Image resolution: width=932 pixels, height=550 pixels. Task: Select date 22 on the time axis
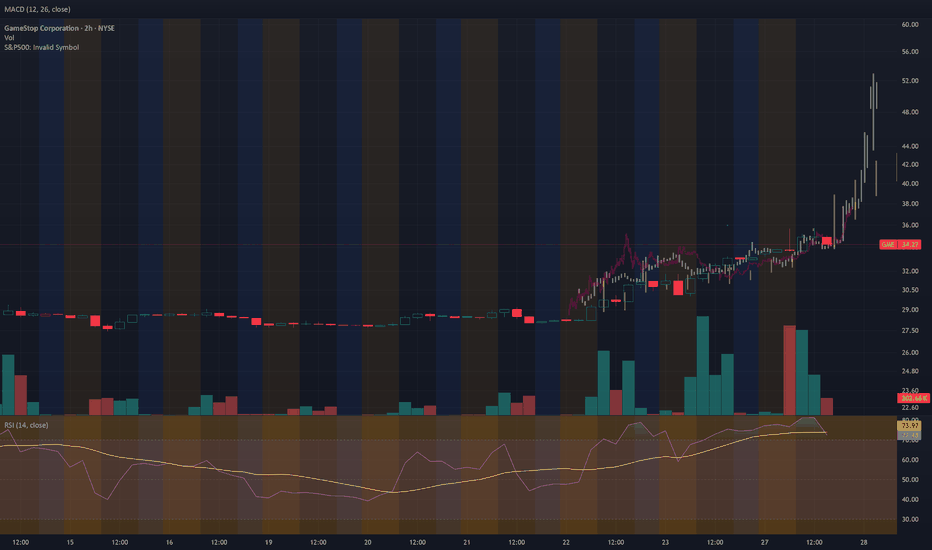(566, 542)
